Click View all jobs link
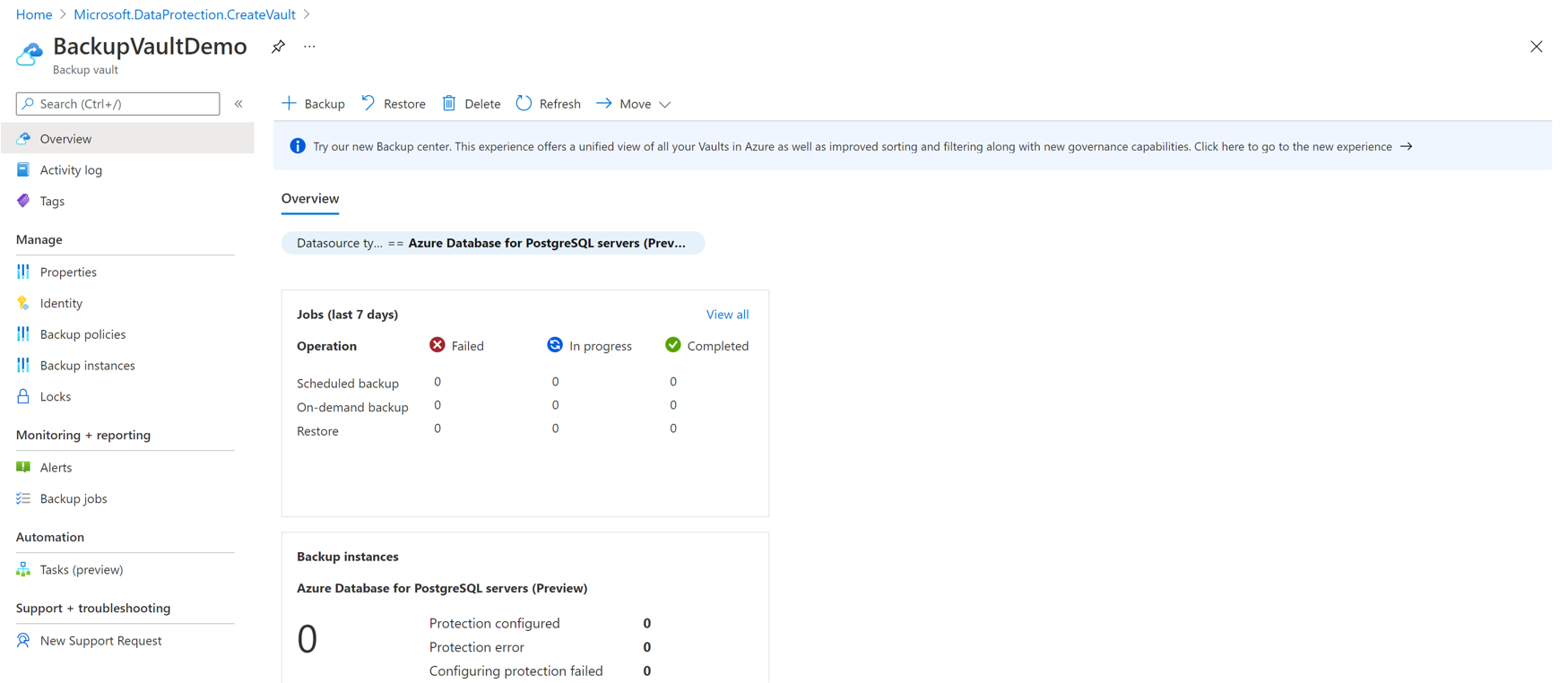This screenshot has width=1568, height=683. click(x=727, y=315)
